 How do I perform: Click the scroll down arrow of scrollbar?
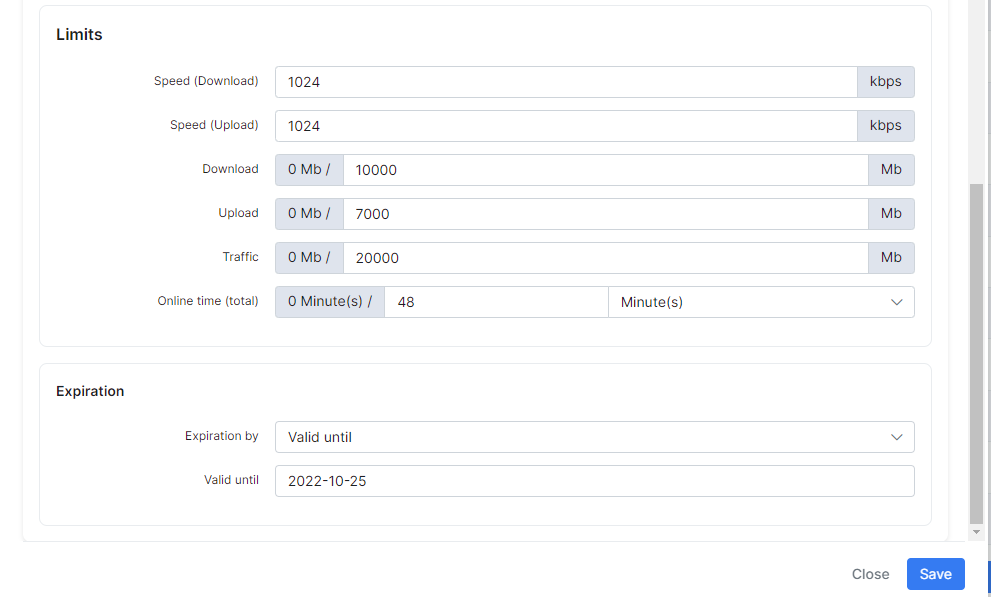click(x=976, y=532)
